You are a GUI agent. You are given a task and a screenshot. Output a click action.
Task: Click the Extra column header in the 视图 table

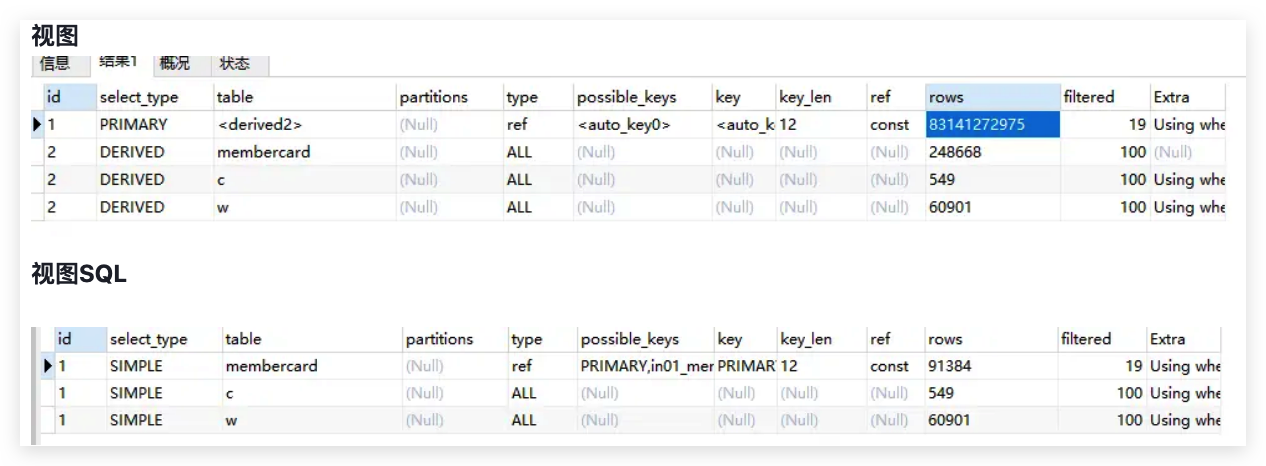[x=1187, y=97]
